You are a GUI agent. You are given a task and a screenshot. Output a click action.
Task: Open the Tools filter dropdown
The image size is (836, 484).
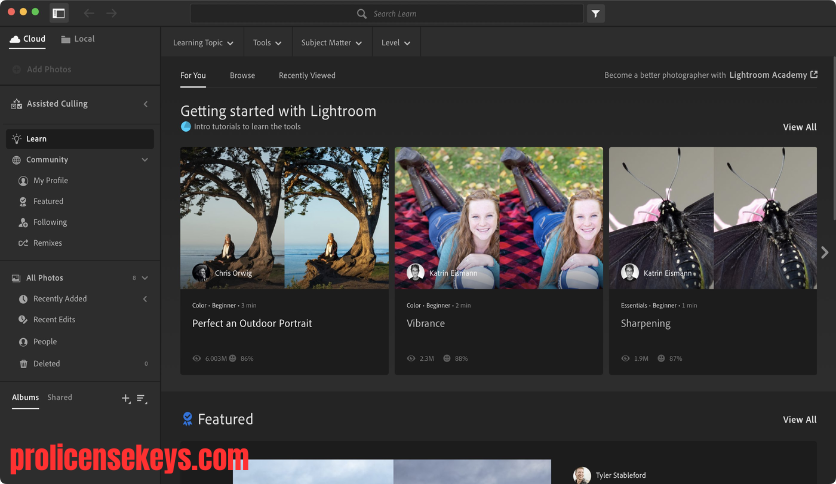click(x=267, y=43)
